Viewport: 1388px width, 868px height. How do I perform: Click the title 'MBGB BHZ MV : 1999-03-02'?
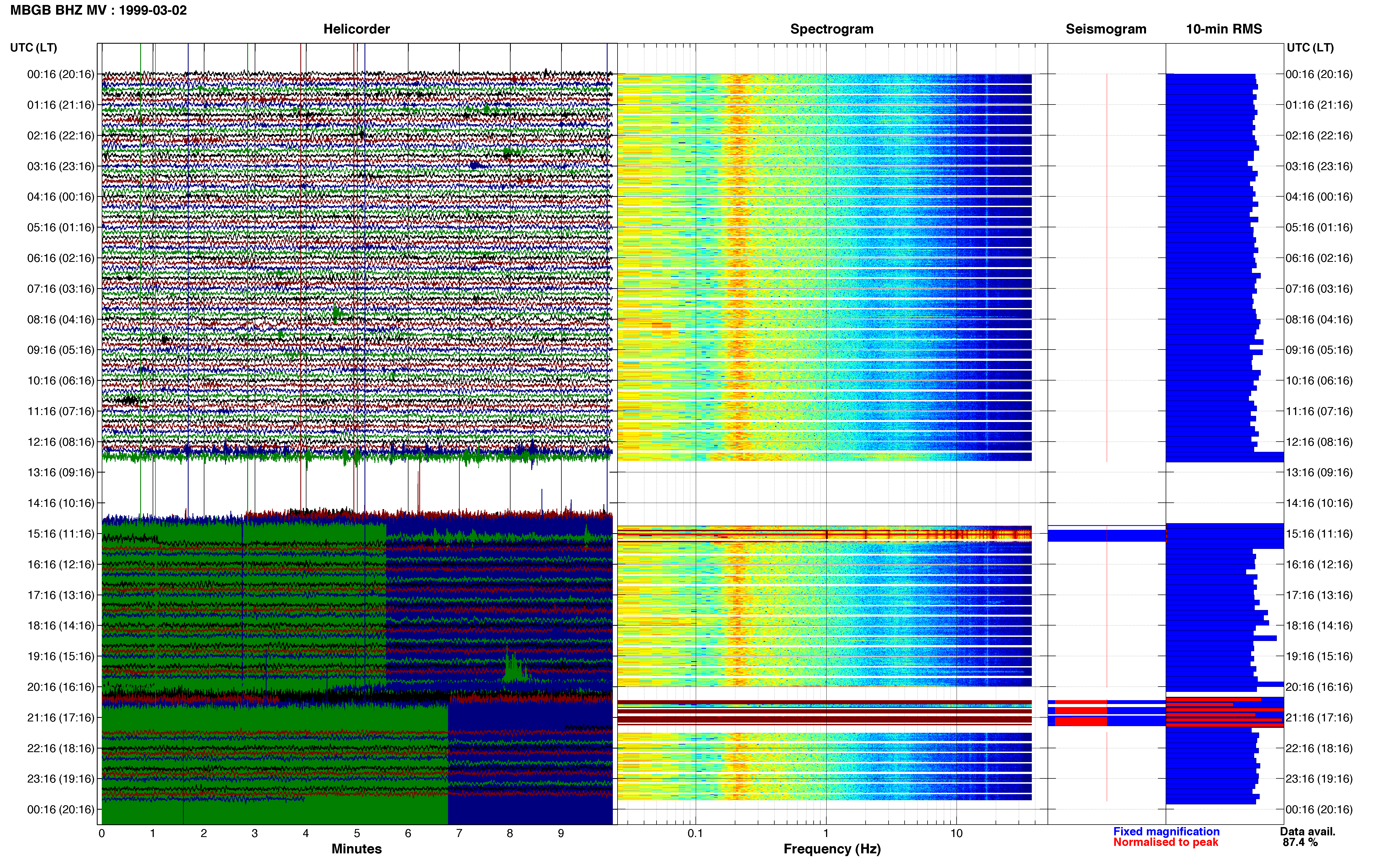click(x=98, y=10)
